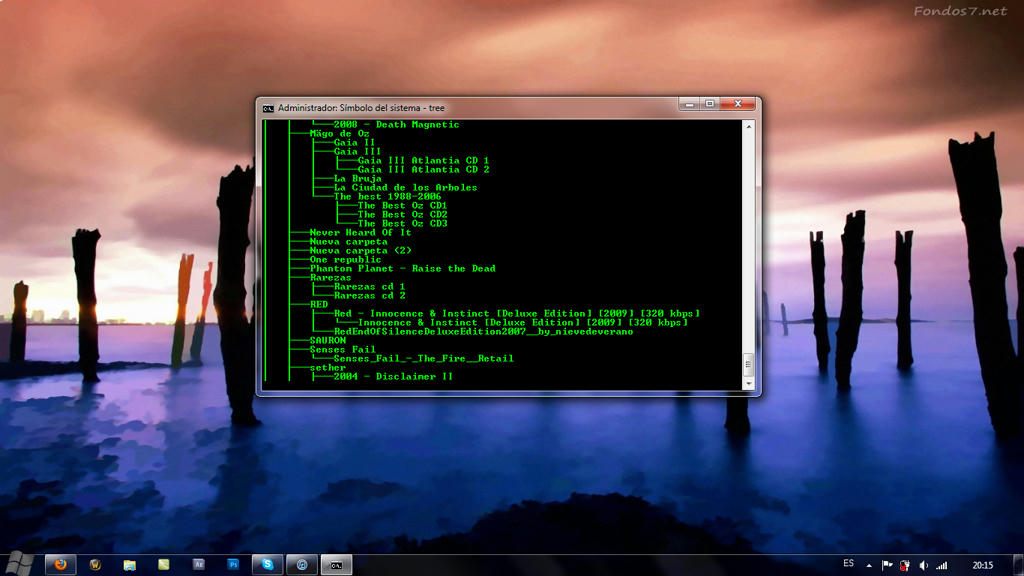The height and width of the screenshot is (576, 1024).
Task: Click the 'The Best Oz CD1' line
Action: 402,206
